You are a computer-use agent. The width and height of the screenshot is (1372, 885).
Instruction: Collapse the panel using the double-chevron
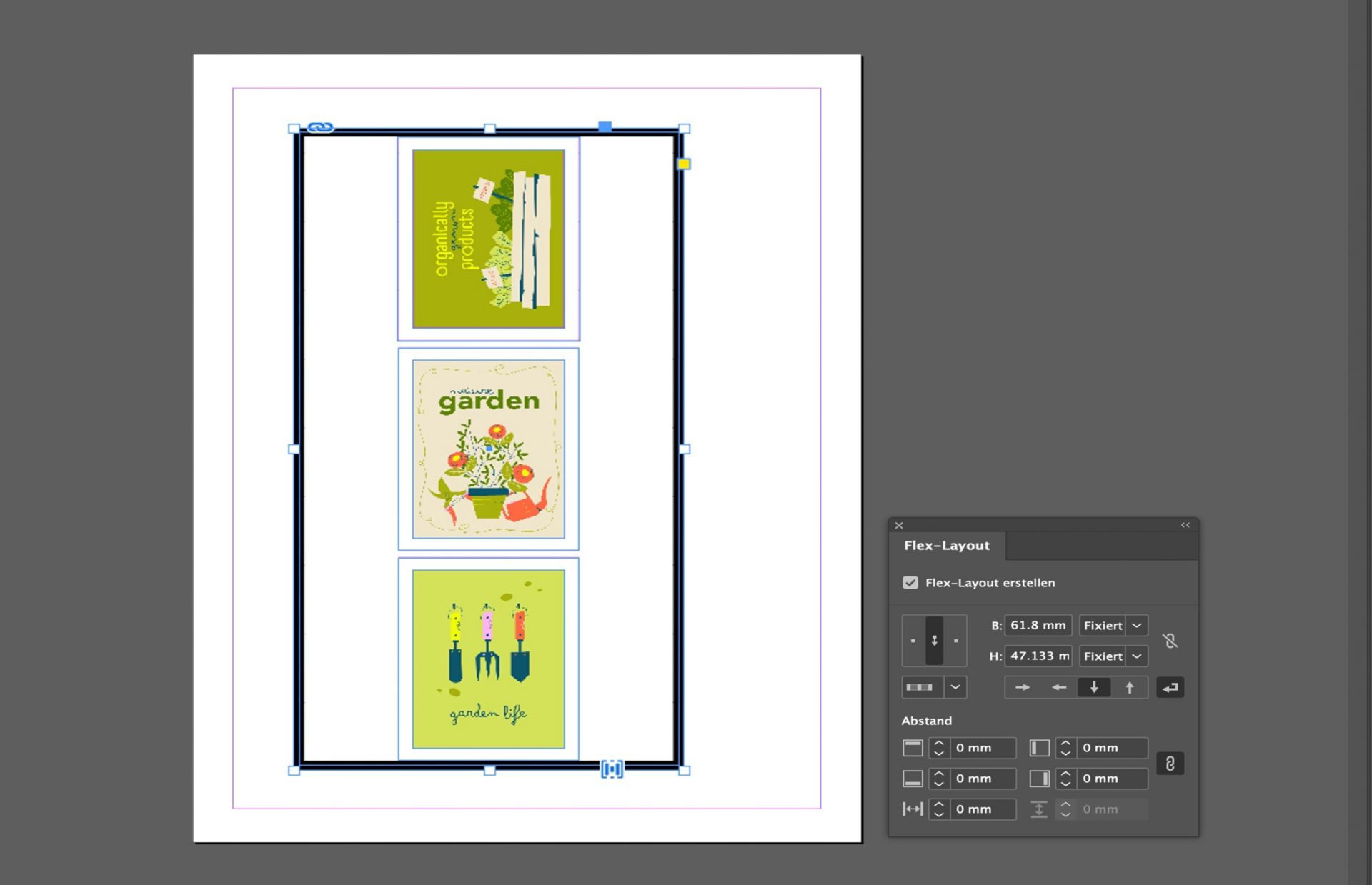click(x=1185, y=525)
